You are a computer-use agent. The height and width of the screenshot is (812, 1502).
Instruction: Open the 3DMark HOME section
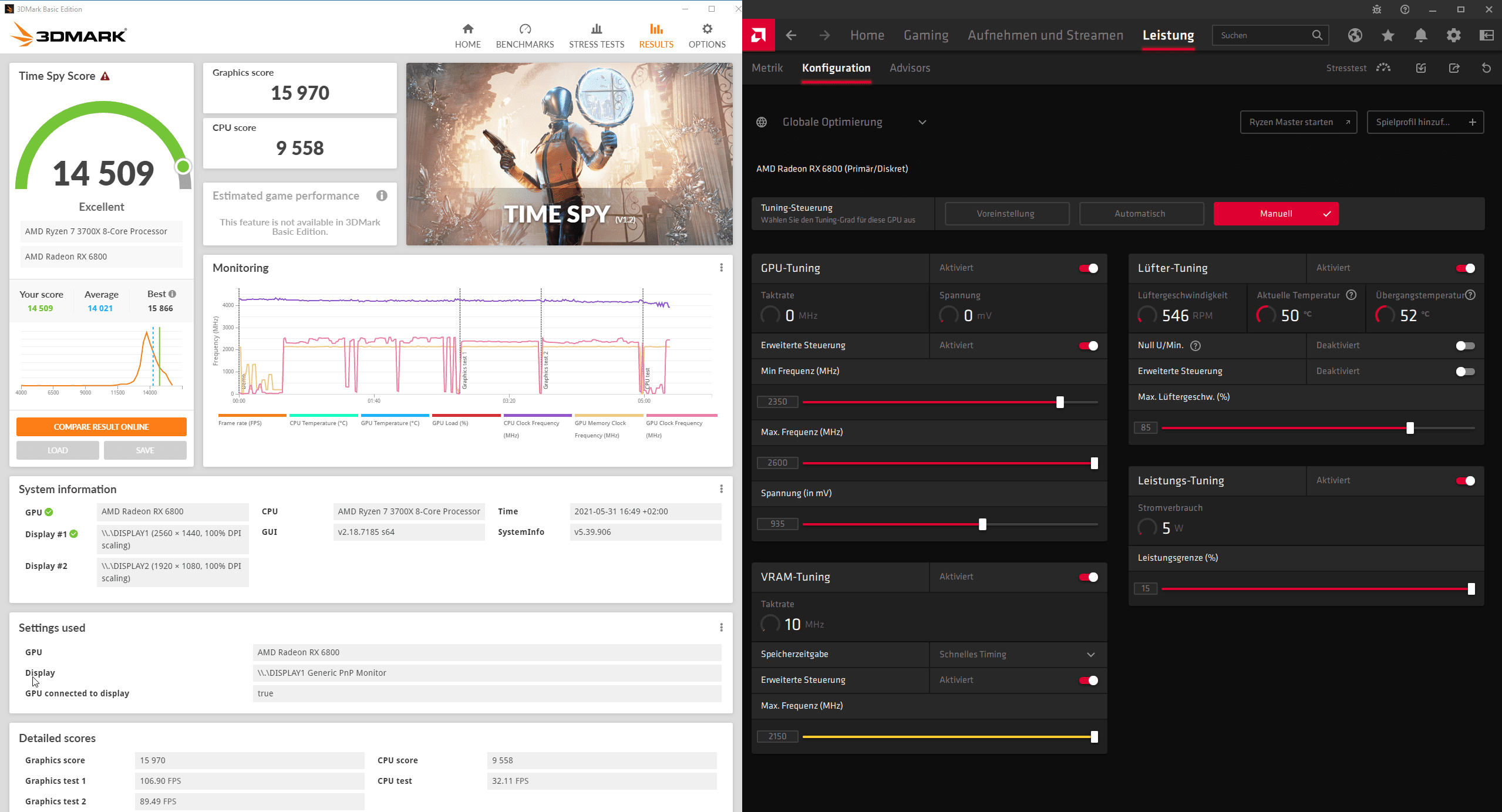click(467, 36)
